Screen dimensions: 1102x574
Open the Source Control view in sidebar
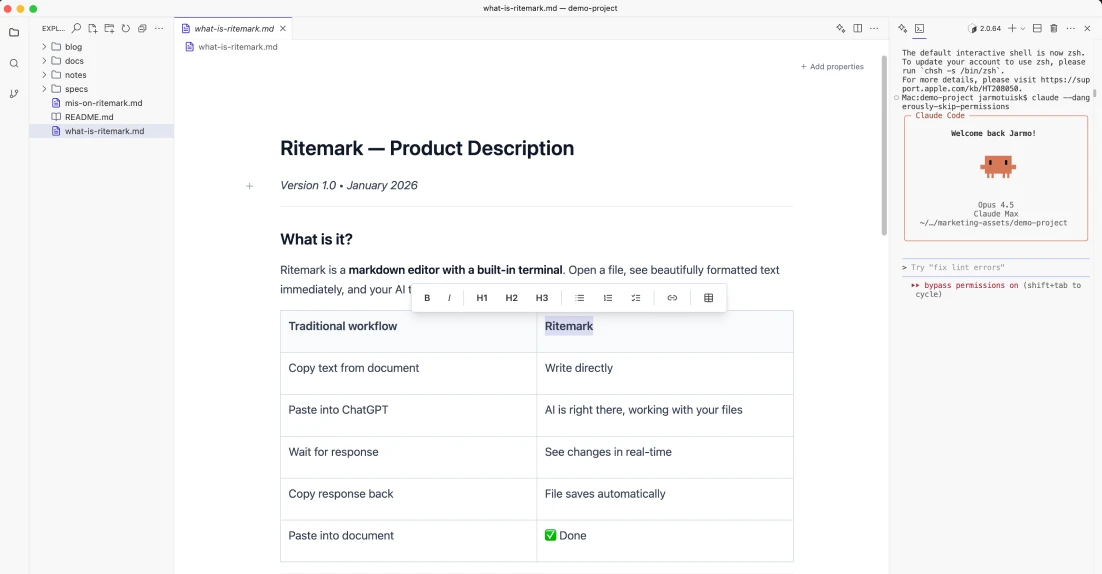pos(14,94)
